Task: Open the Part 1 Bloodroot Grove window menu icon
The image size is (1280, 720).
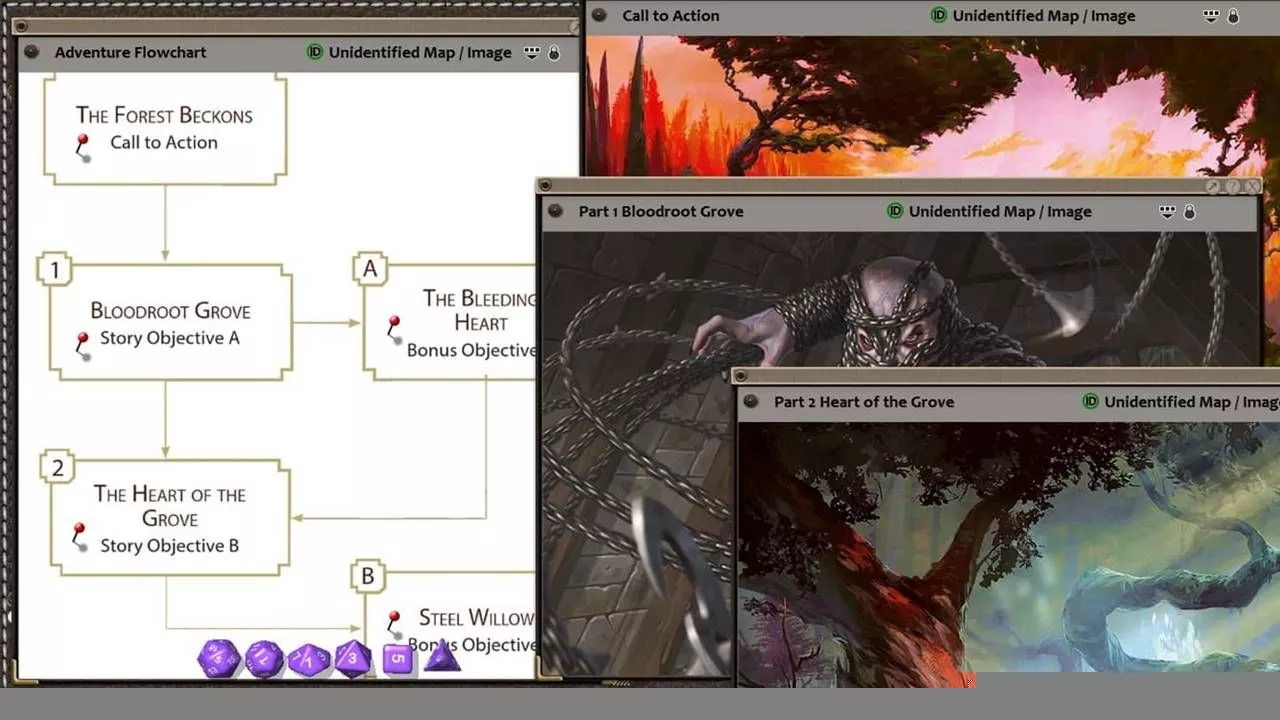Action: coord(555,211)
